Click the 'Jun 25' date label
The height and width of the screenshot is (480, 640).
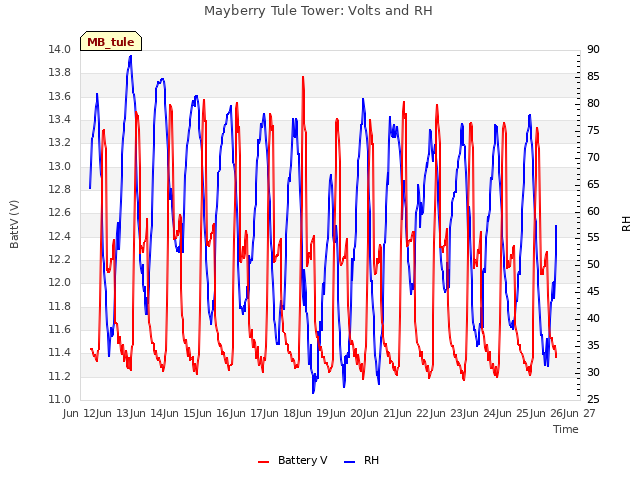coord(514,413)
